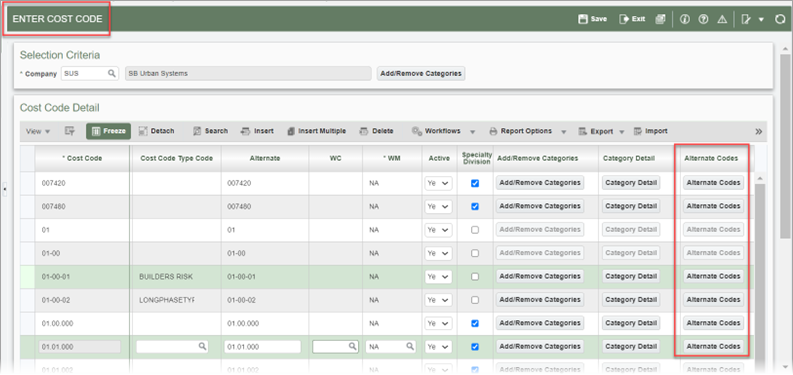Toggle Specialty Division checkbox for 007480
793x375 pixels.
[475, 206]
